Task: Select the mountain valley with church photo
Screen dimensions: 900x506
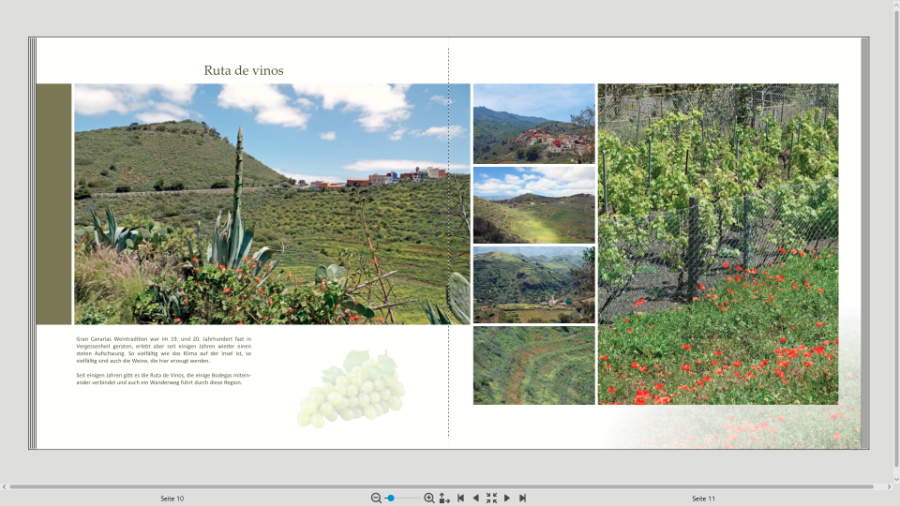Action: [534, 285]
